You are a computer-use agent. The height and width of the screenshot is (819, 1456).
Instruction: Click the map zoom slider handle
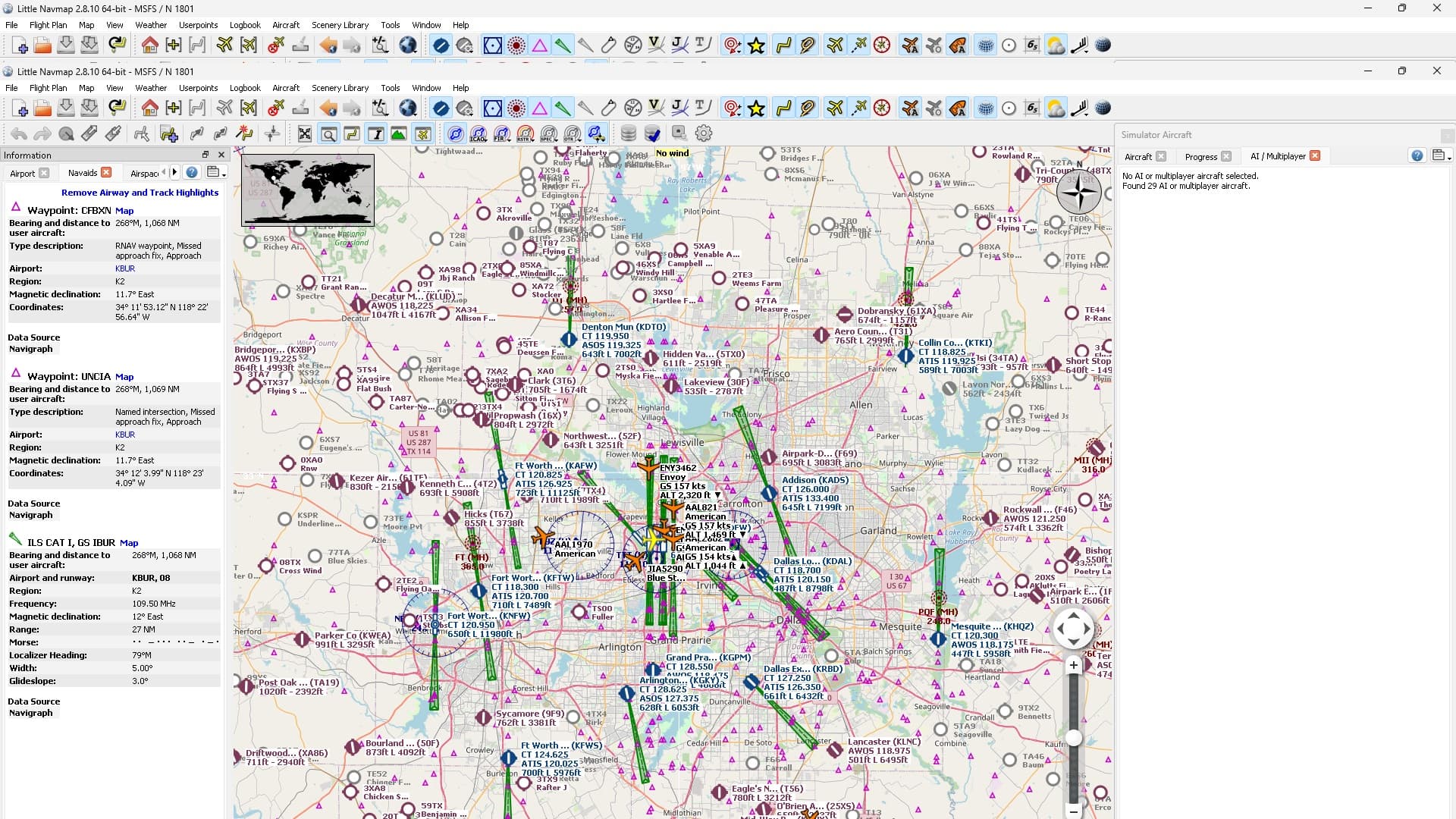1073,738
